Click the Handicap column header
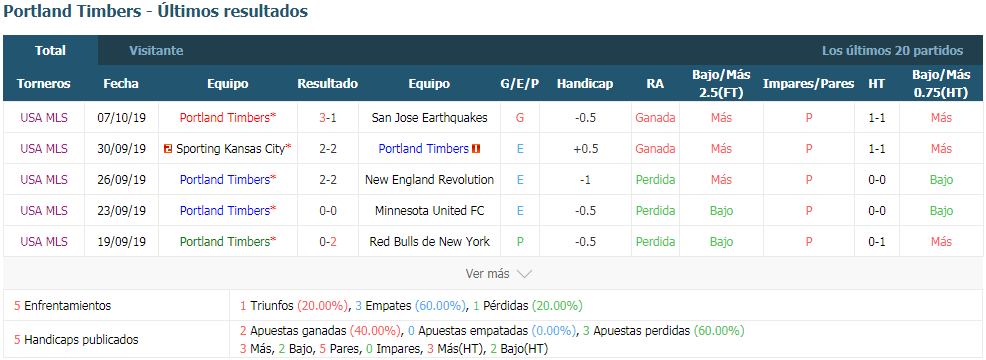The width and height of the screenshot is (986, 360). [x=585, y=84]
